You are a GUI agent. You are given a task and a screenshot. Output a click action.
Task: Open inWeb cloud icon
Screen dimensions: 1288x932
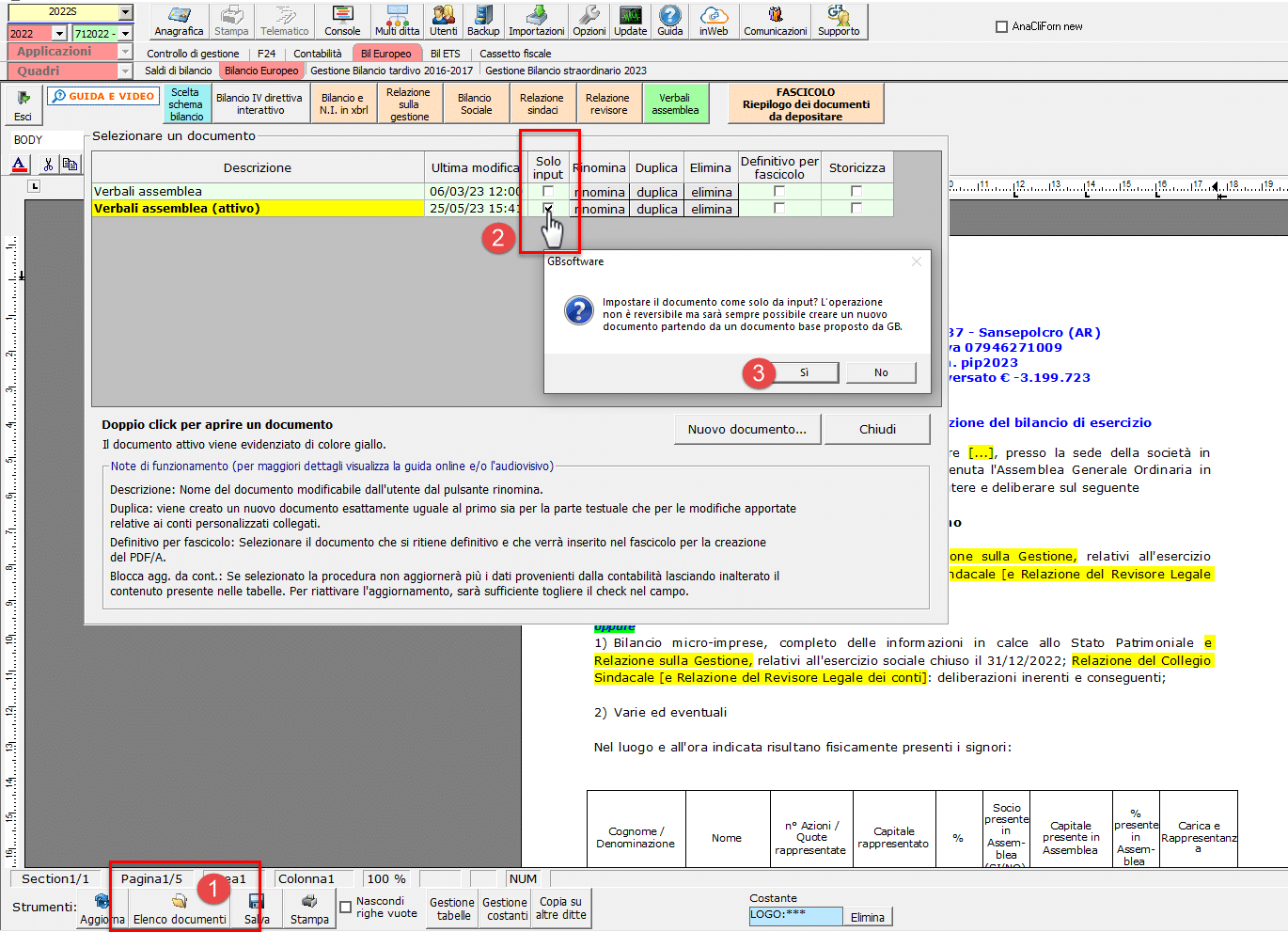point(714,21)
